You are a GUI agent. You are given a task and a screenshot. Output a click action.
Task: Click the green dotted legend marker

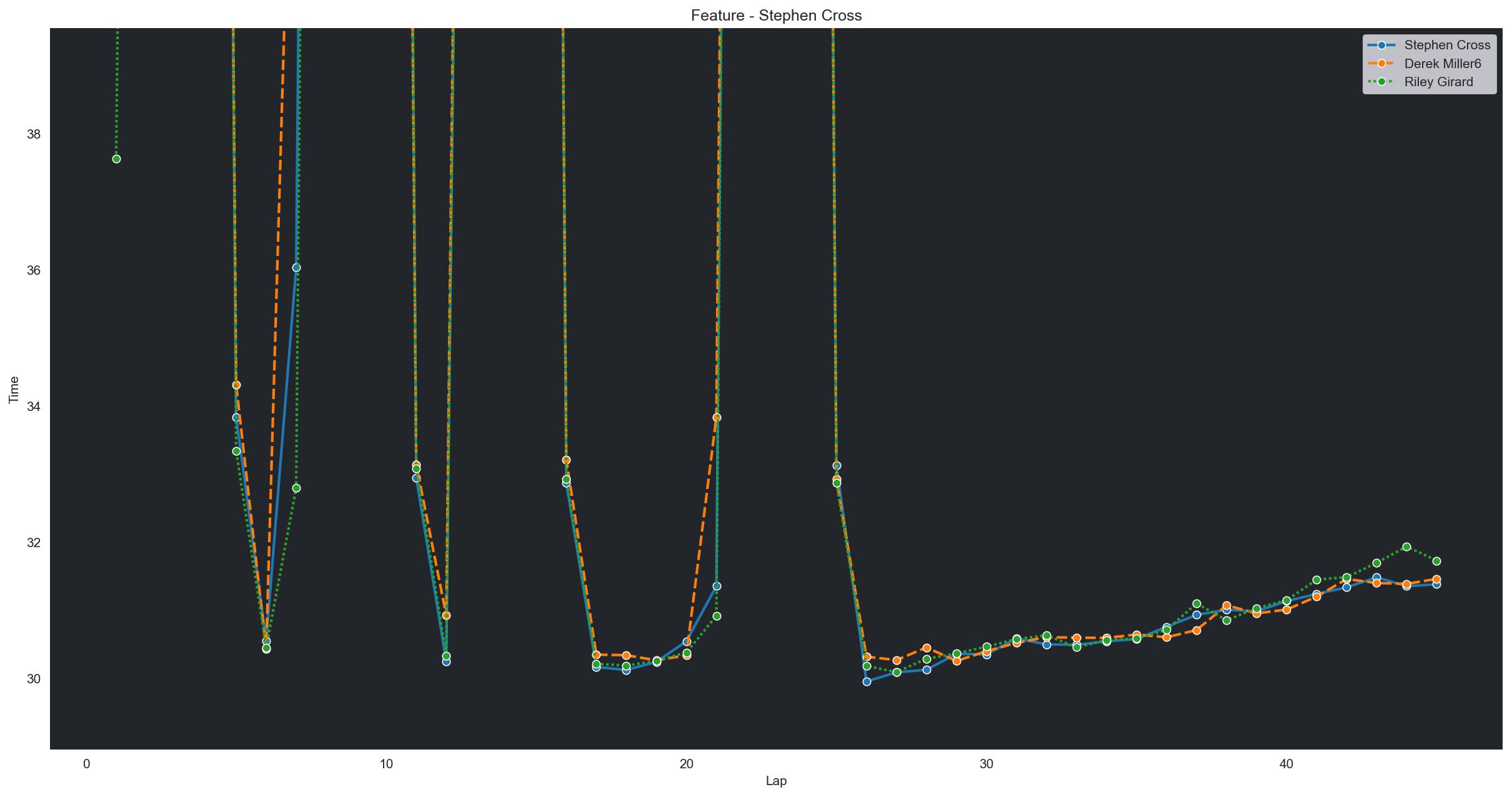1381,82
